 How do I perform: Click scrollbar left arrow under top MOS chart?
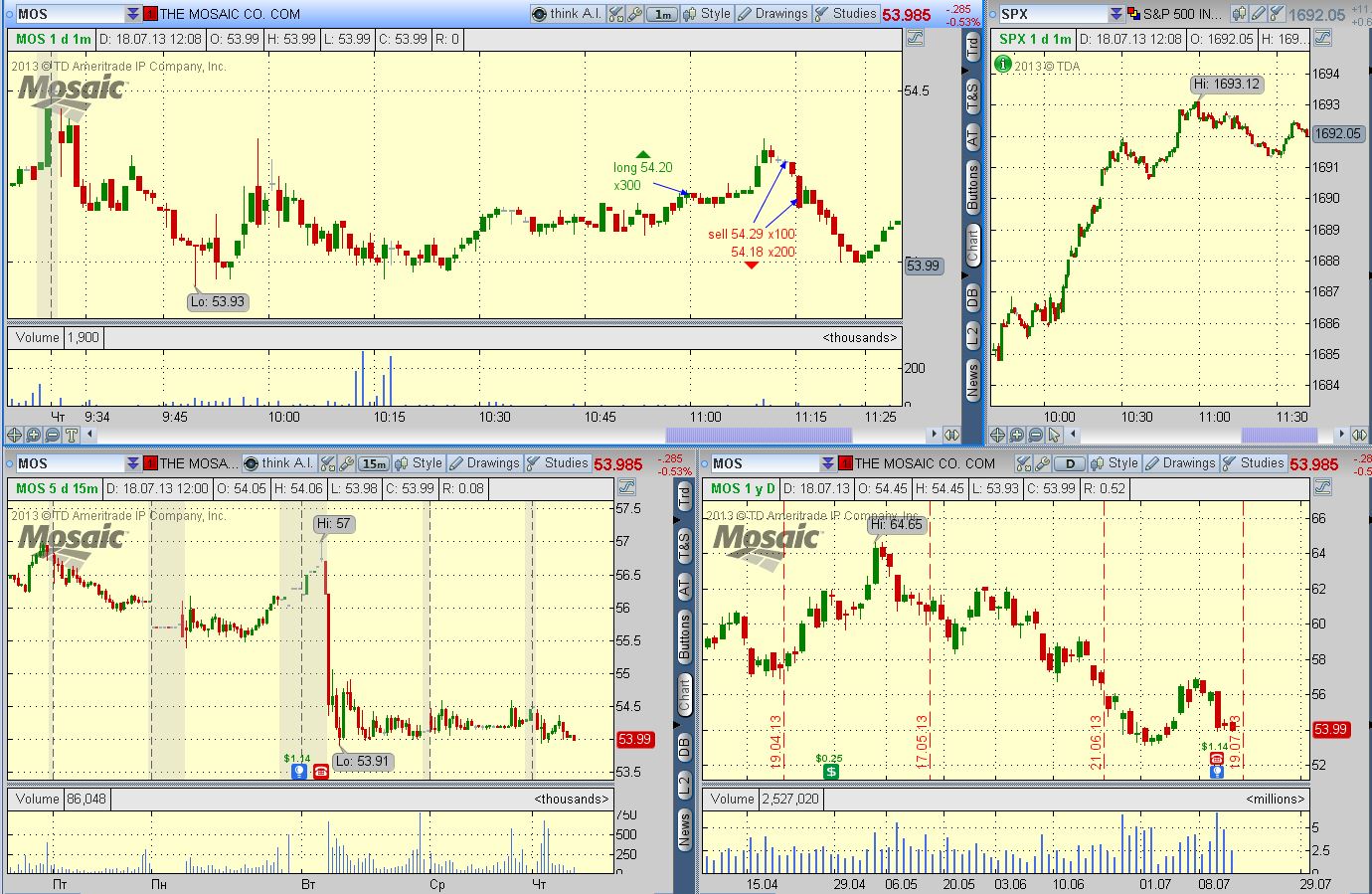91,435
